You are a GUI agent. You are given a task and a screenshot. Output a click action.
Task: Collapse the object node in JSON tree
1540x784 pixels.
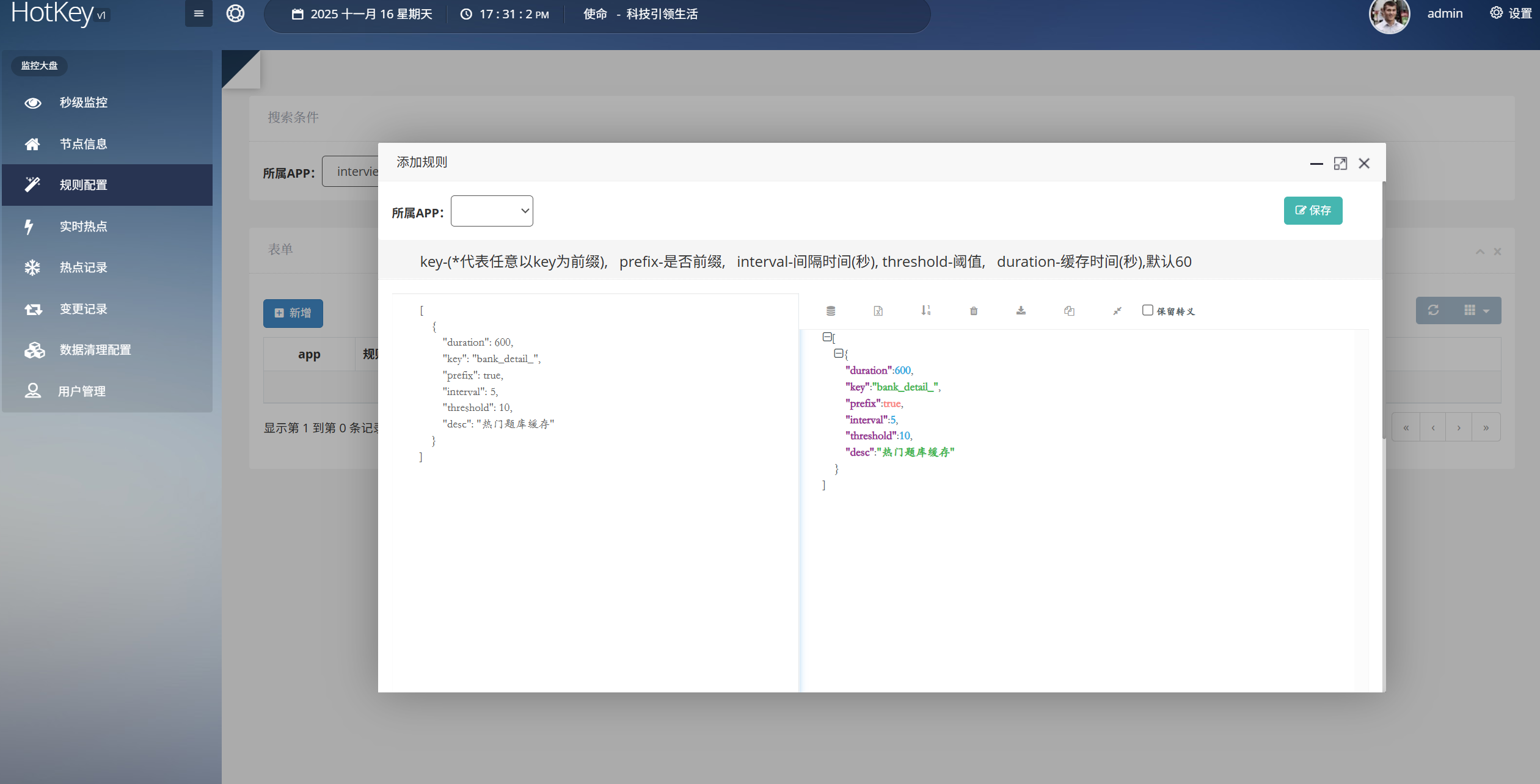[x=838, y=353]
